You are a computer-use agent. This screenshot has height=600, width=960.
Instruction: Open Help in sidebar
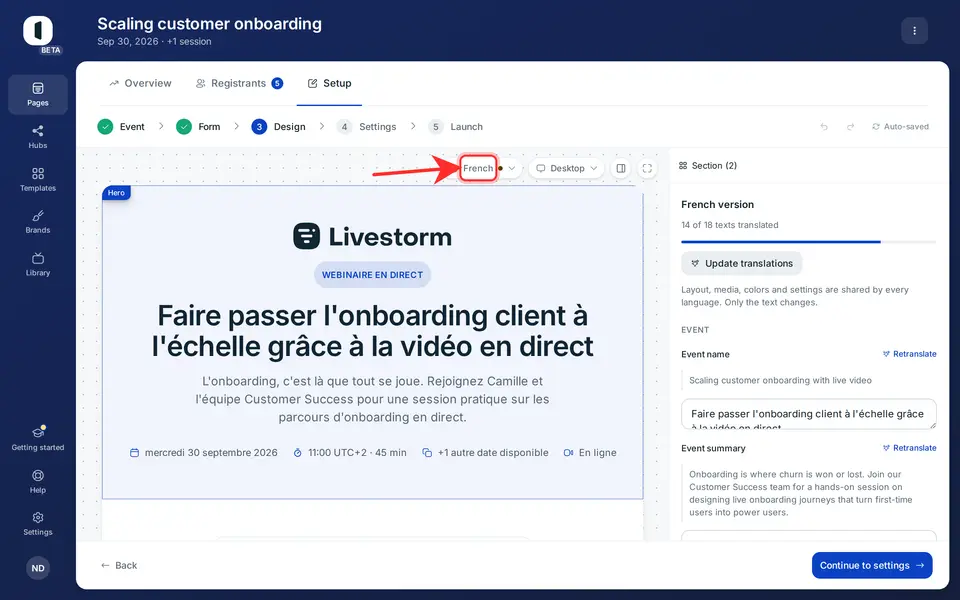tap(38, 481)
